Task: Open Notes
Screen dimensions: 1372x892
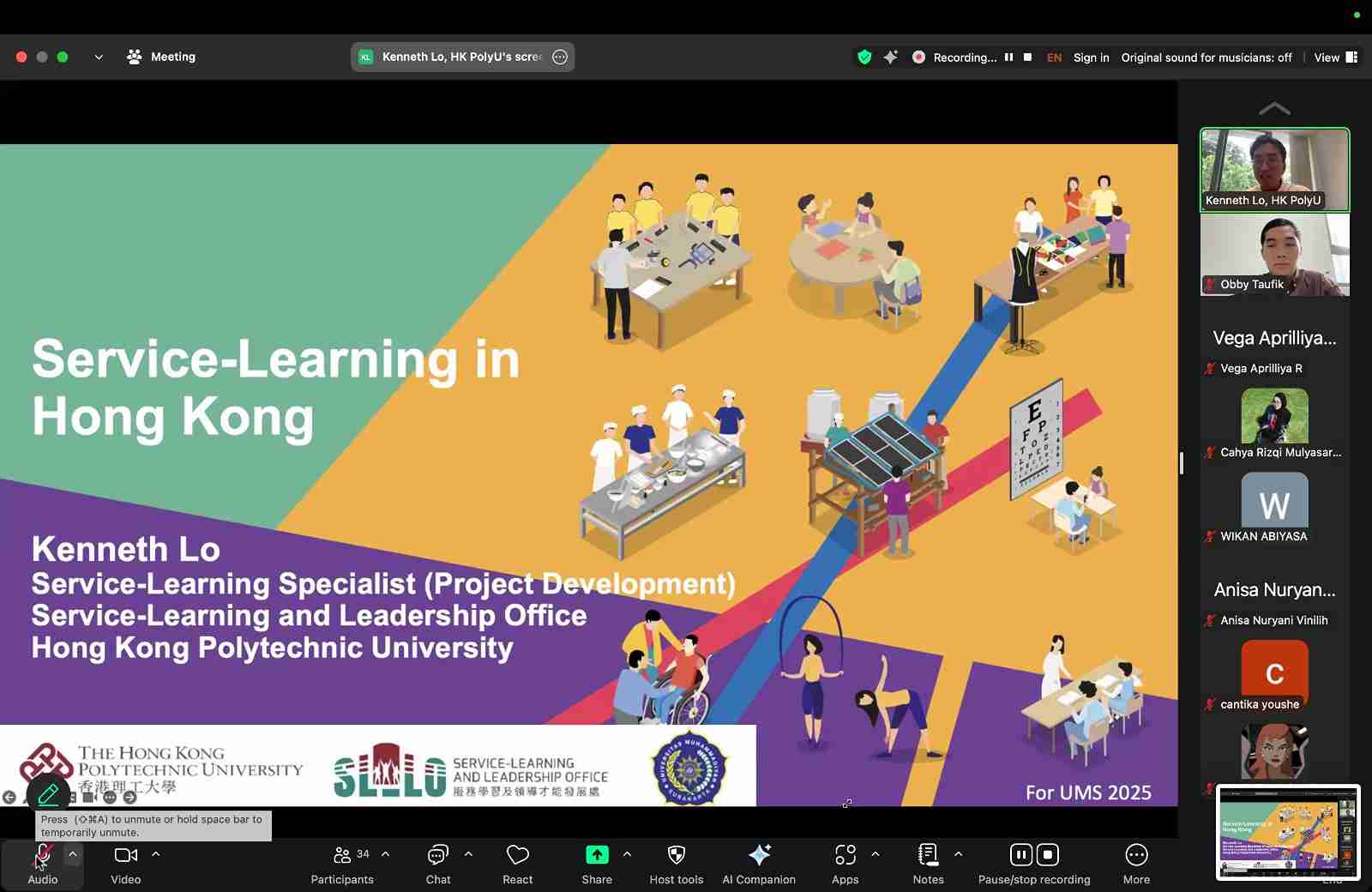Action: point(928,864)
